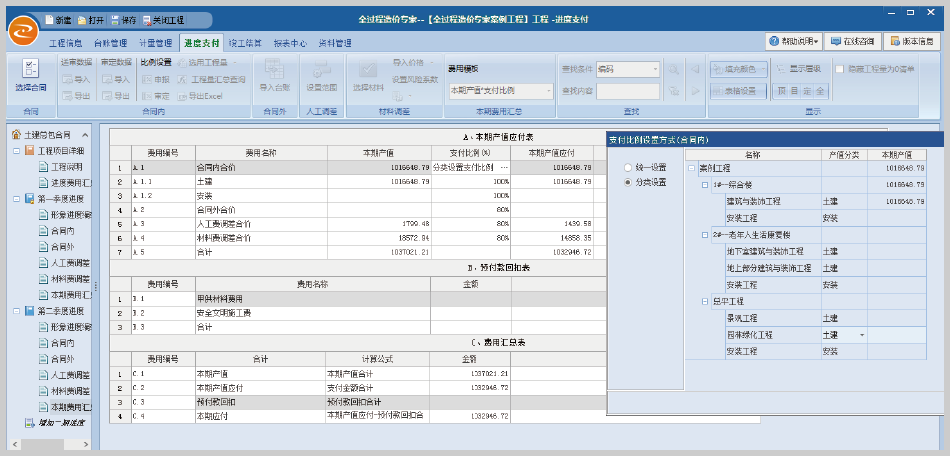Select the 统一设置 radio button

pos(628,167)
